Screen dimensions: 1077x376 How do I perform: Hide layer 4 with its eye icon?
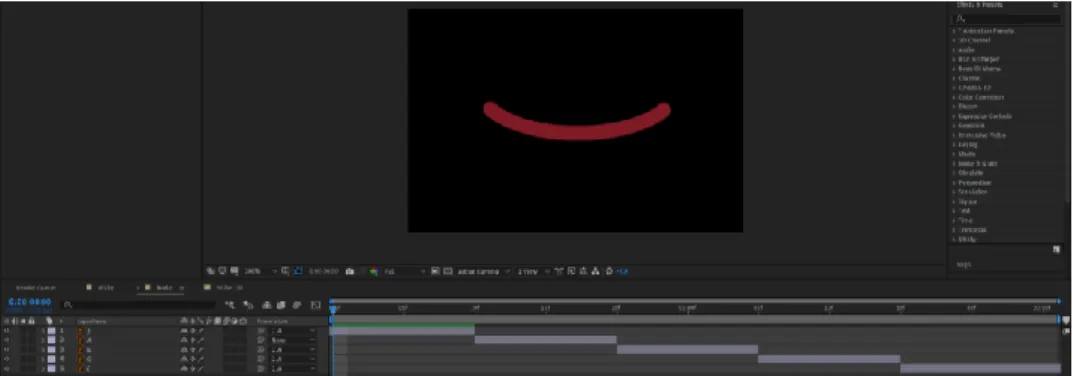(7, 359)
